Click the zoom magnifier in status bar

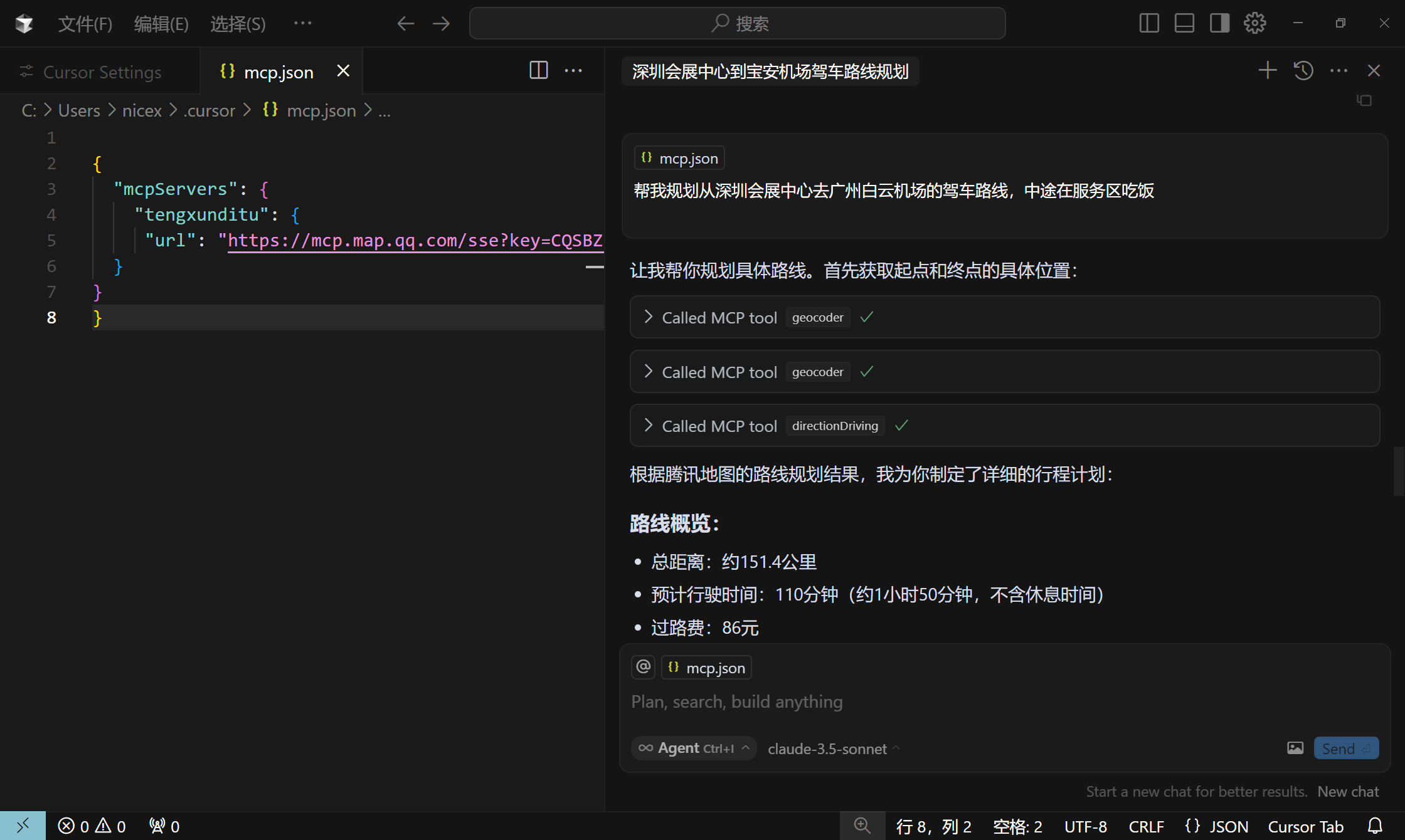pos(862,825)
